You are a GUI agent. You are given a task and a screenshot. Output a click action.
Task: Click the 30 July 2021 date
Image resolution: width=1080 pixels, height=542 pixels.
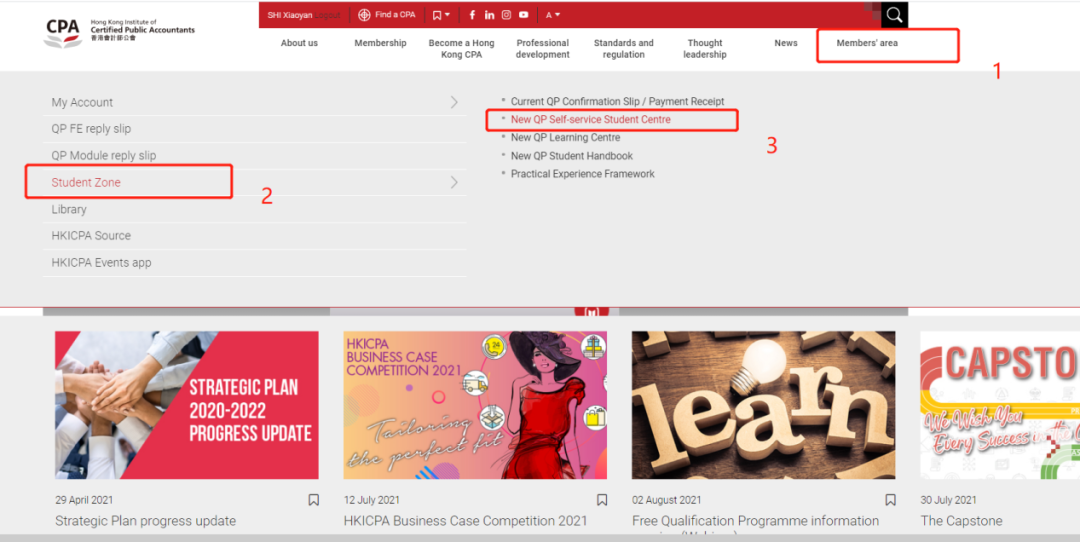(x=948, y=500)
